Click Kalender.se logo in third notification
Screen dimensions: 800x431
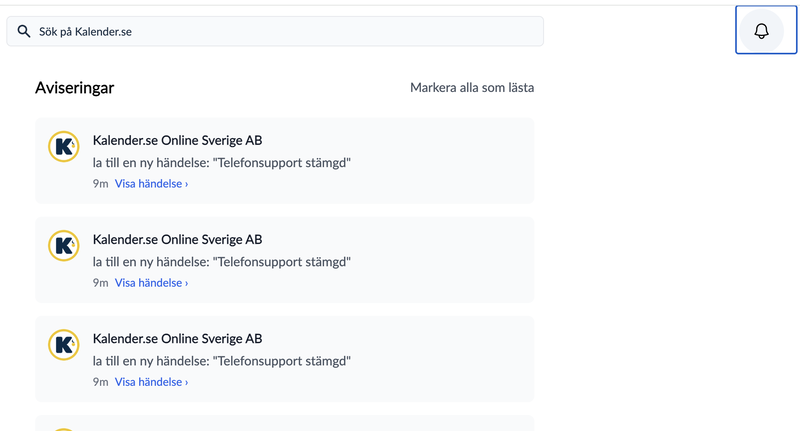[x=64, y=344]
